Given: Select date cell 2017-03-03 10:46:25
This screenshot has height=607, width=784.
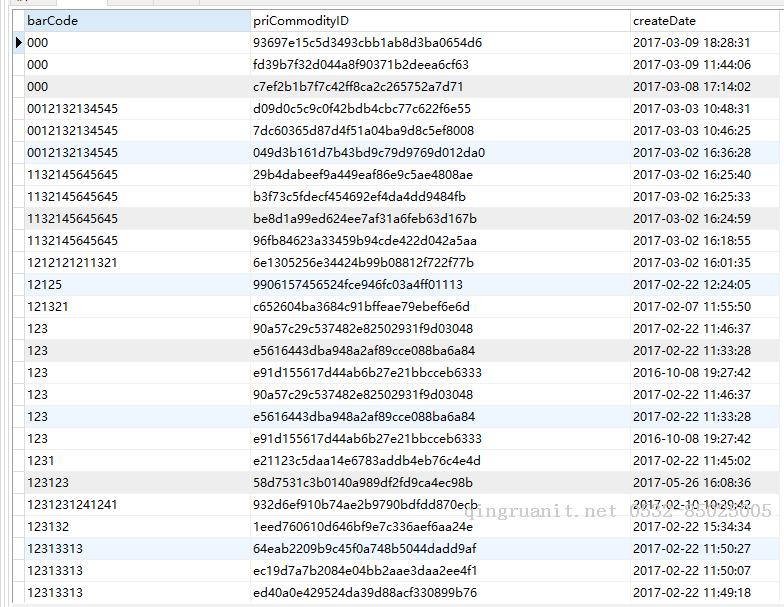Looking at the screenshot, I should [691, 131].
